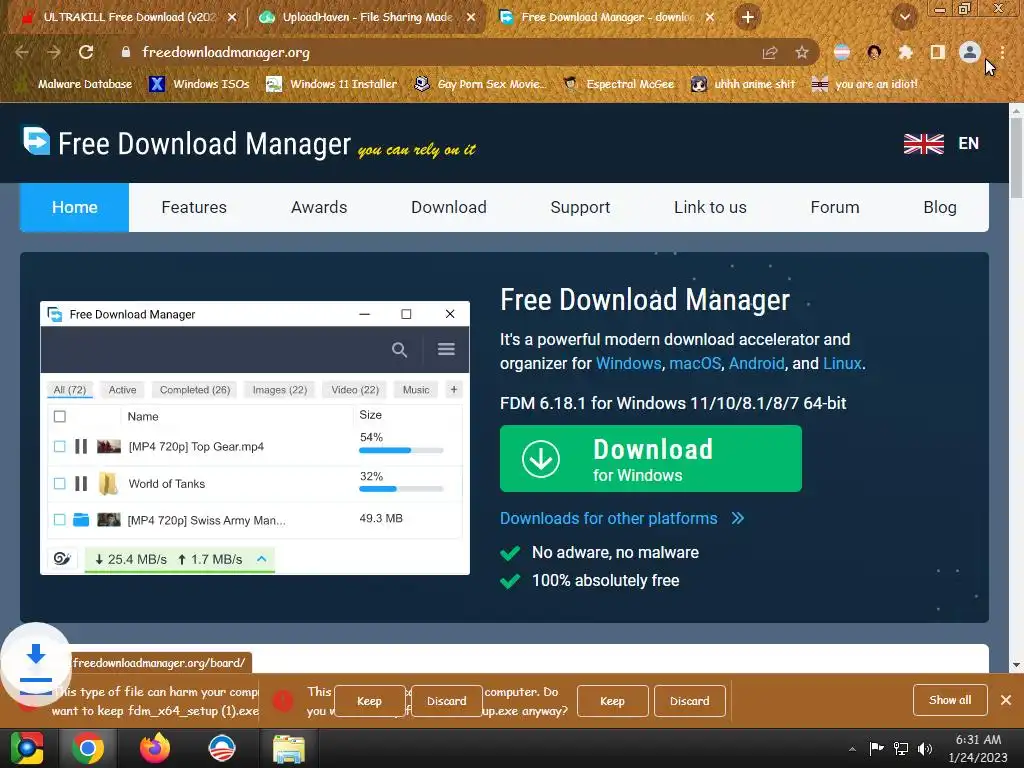Open the Chrome profile avatar
Image resolution: width=1024 pixels, height=768 pixels.
(x=970, y=52)
